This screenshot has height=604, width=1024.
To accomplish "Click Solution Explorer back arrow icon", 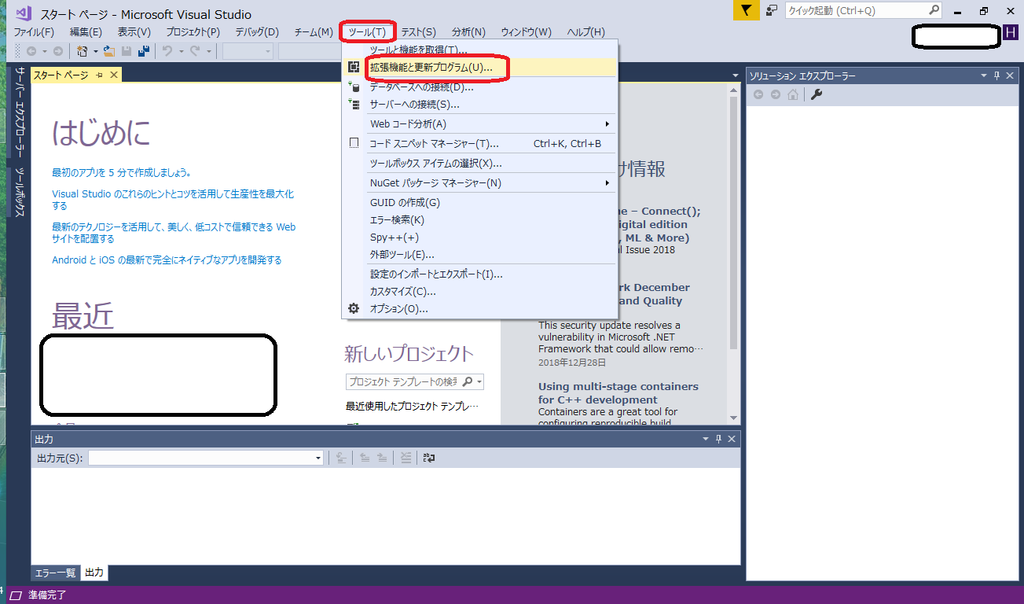I will (758, 95).
